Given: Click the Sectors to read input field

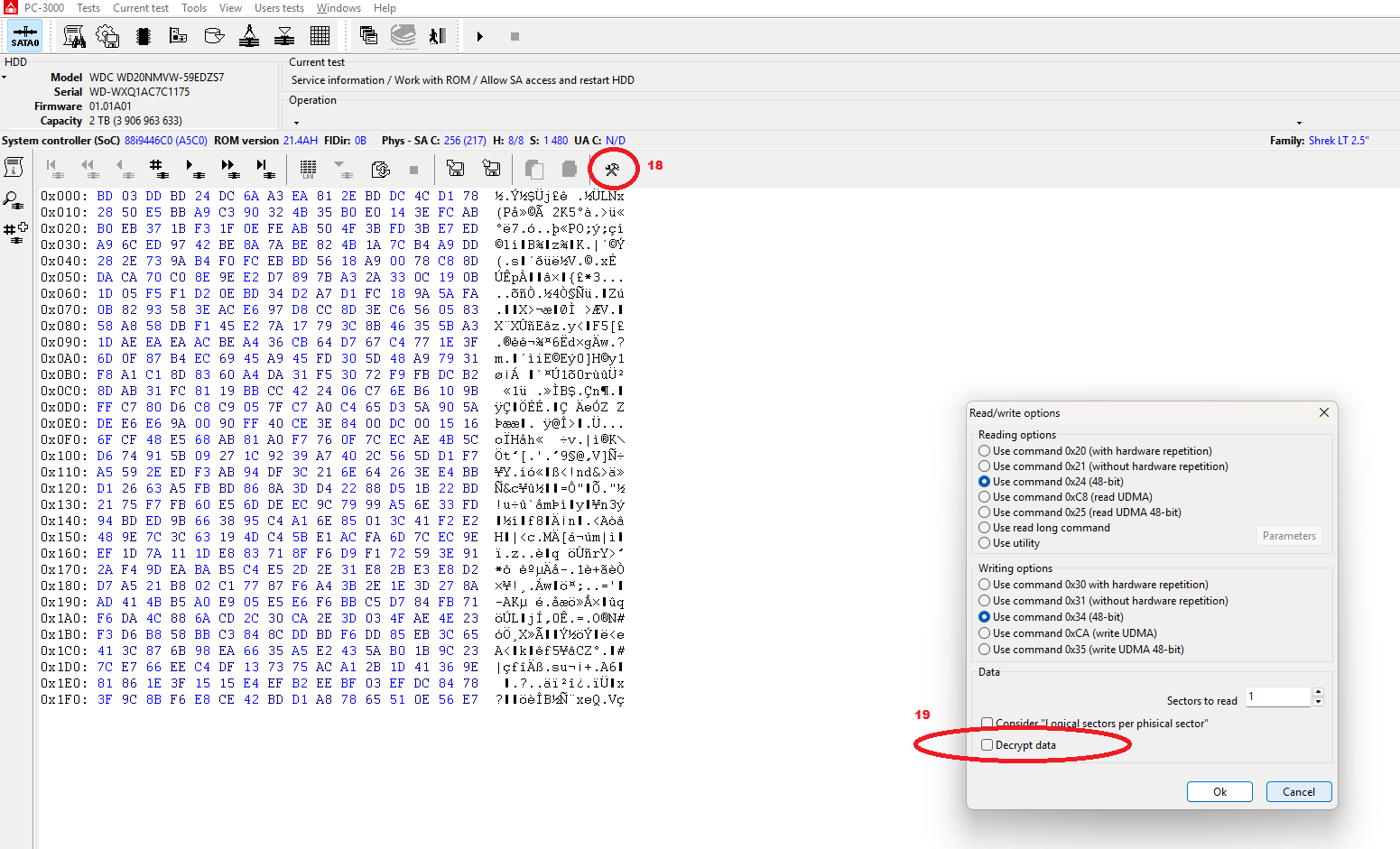Looking at the screenshot, I should point(1278,697).
